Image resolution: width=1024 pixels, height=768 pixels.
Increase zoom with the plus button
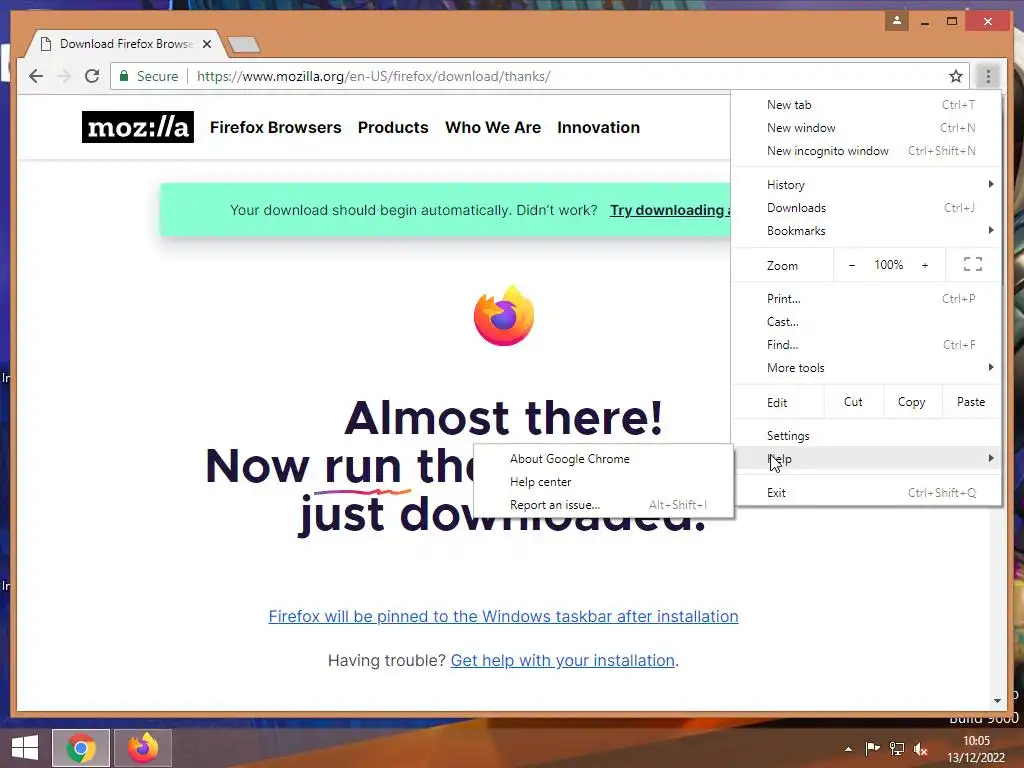925,265
